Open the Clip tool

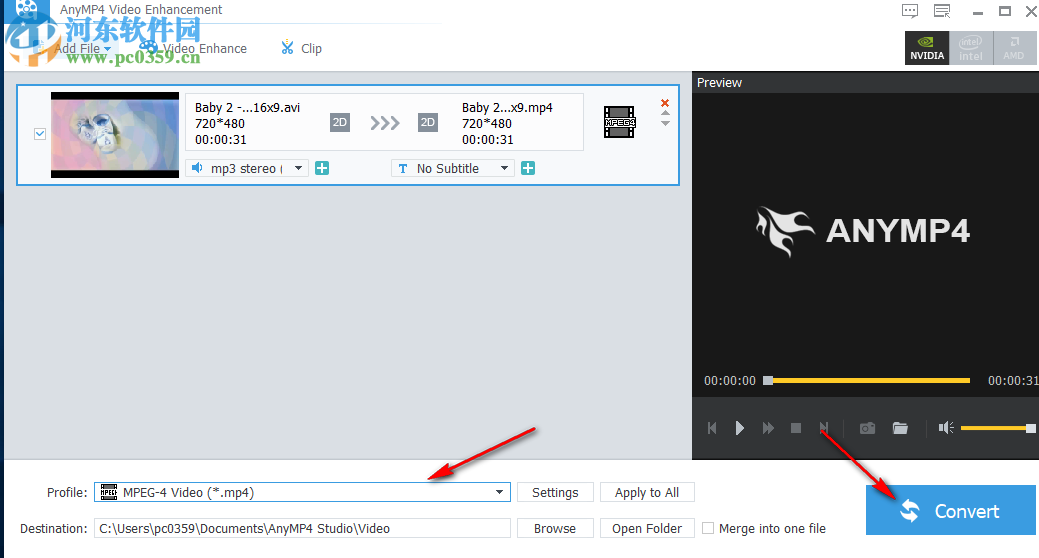tap(301, 48)
